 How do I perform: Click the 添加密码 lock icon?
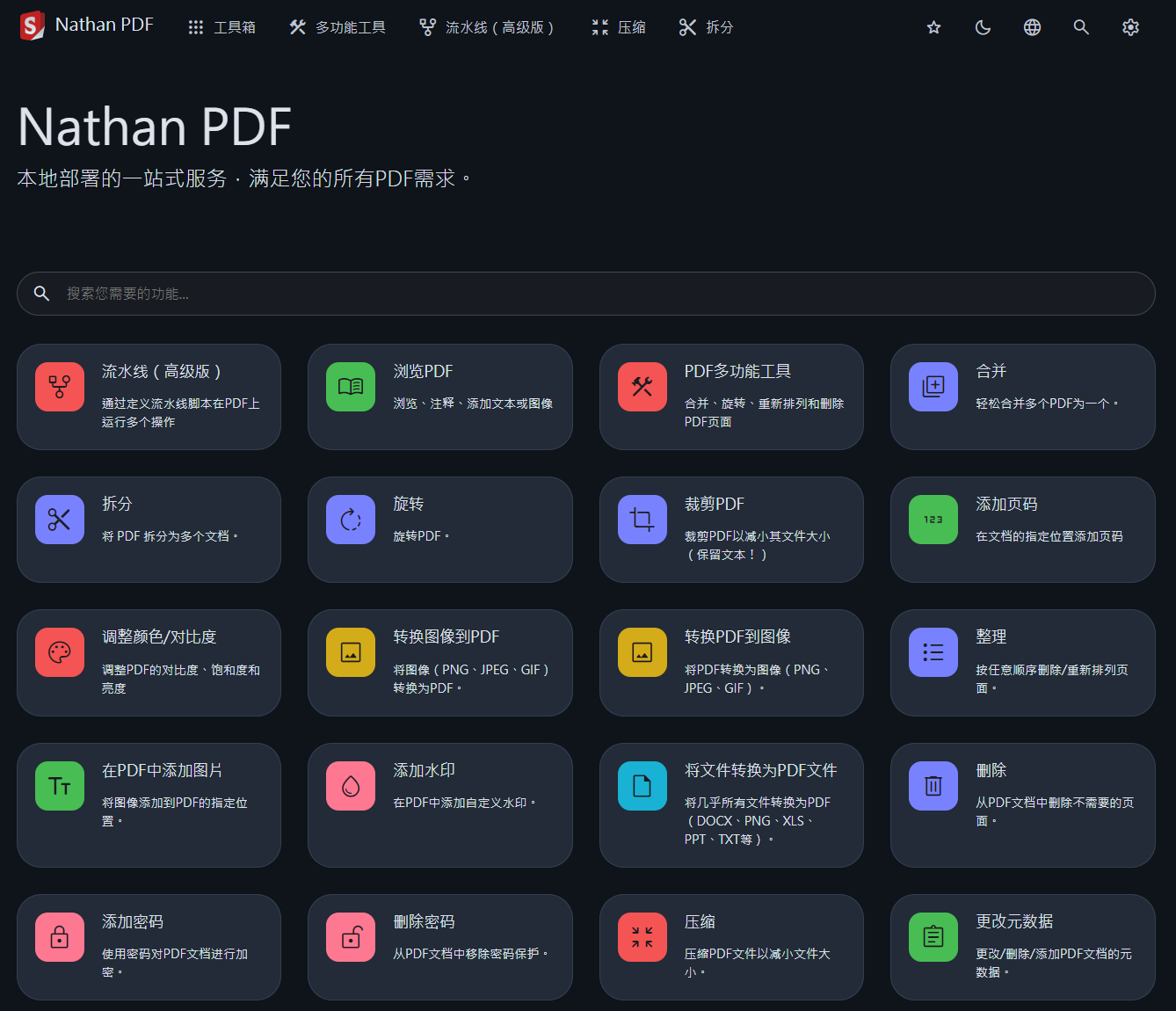pos(60,937)
